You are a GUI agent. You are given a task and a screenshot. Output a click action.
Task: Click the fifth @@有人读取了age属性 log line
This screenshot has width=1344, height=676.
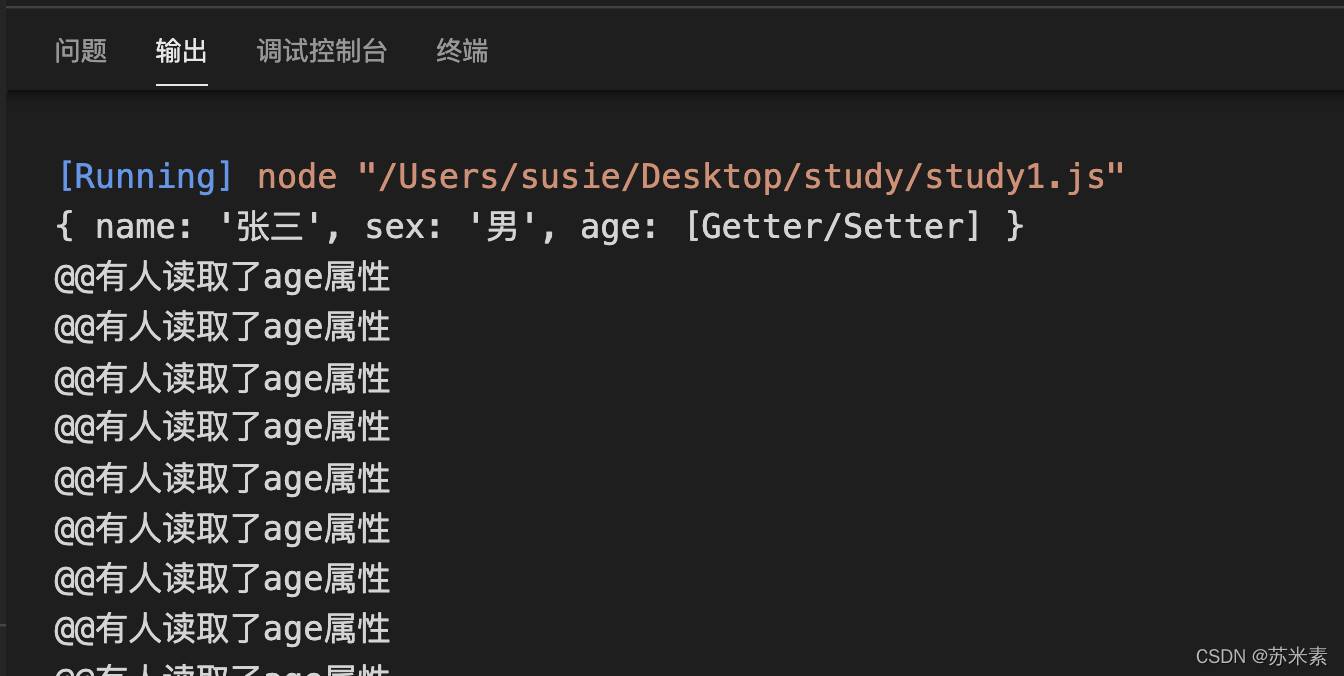pos(222,478)
